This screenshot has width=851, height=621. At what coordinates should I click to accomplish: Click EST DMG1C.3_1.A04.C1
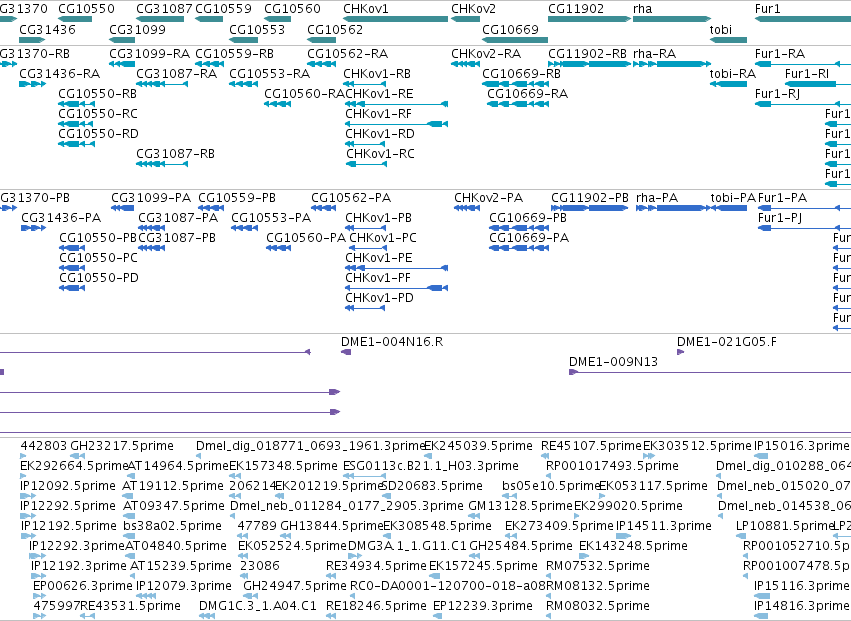coord(207,616)
